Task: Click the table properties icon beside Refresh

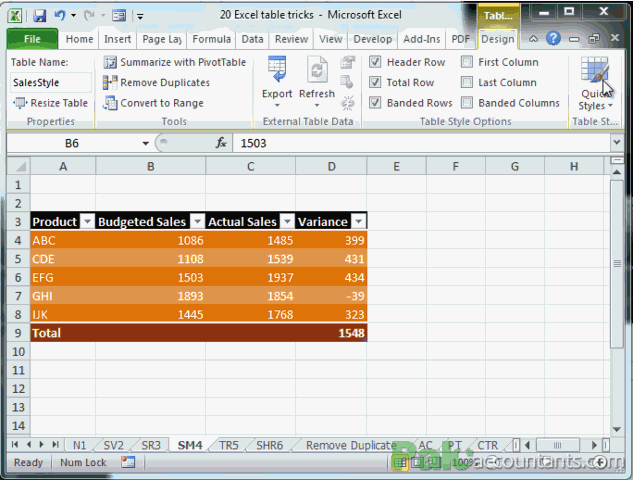Action: point(347,63)
